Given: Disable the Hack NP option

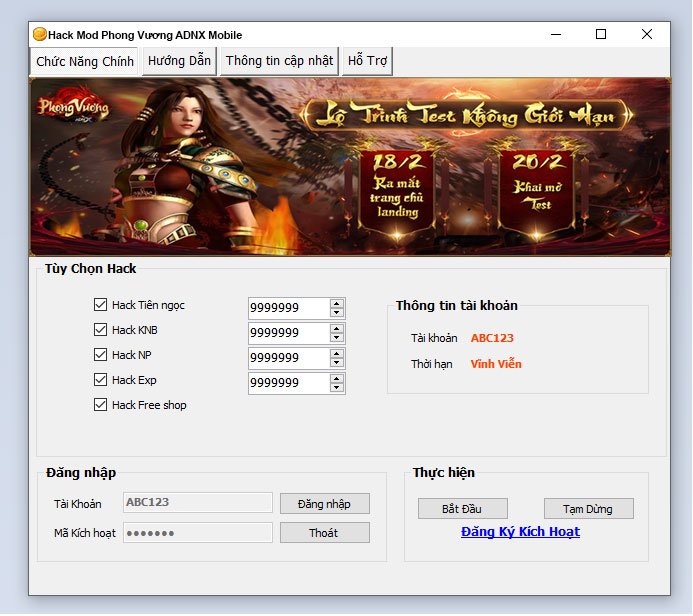Looking at the screenshot, I should 100,354.
